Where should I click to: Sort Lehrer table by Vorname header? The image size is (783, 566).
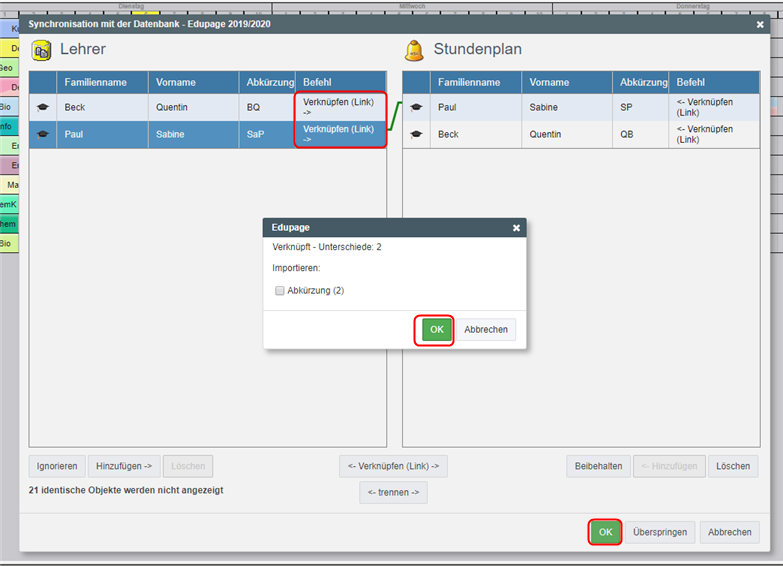tap(194, 82)
